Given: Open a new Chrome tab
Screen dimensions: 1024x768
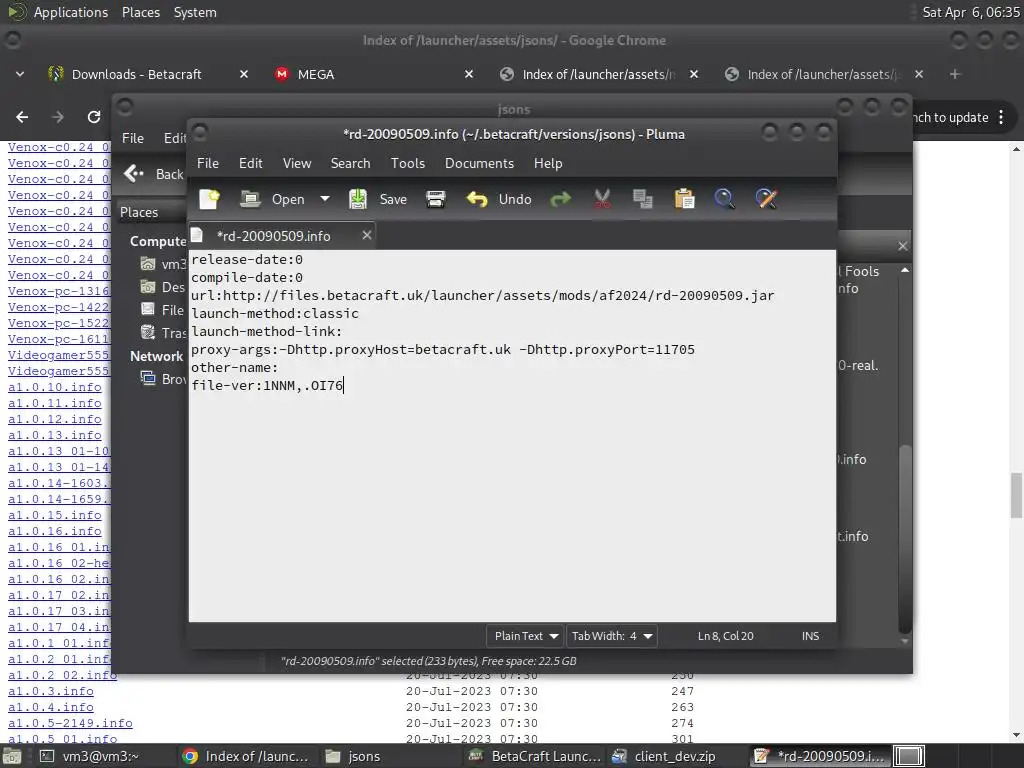Looking at the screenshot, I should pyautogui.click(x=955, y=74).
